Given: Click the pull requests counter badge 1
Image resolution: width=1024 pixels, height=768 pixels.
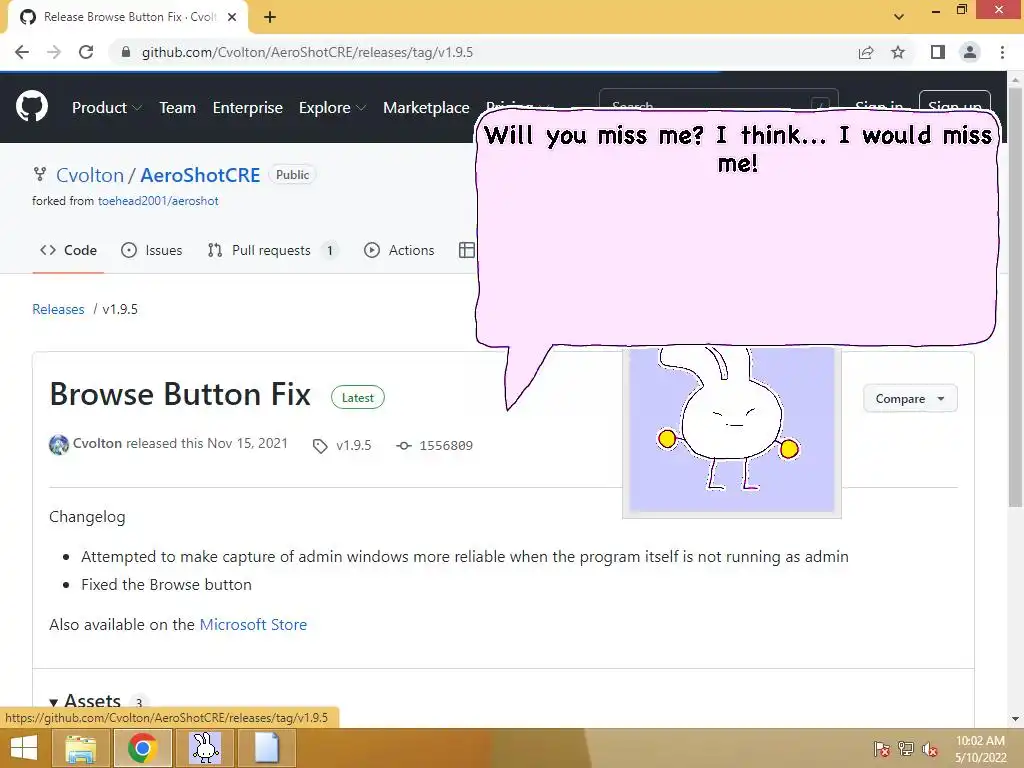Looking at the screenshot, I should click(330, 251).
